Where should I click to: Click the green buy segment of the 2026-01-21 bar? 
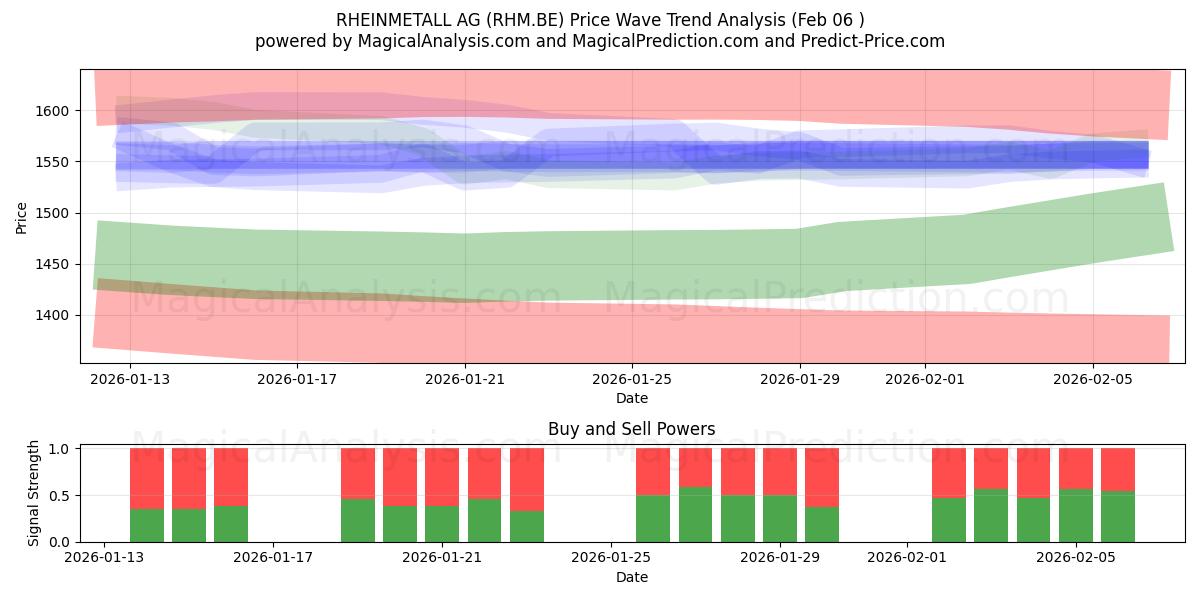point(442,524)
